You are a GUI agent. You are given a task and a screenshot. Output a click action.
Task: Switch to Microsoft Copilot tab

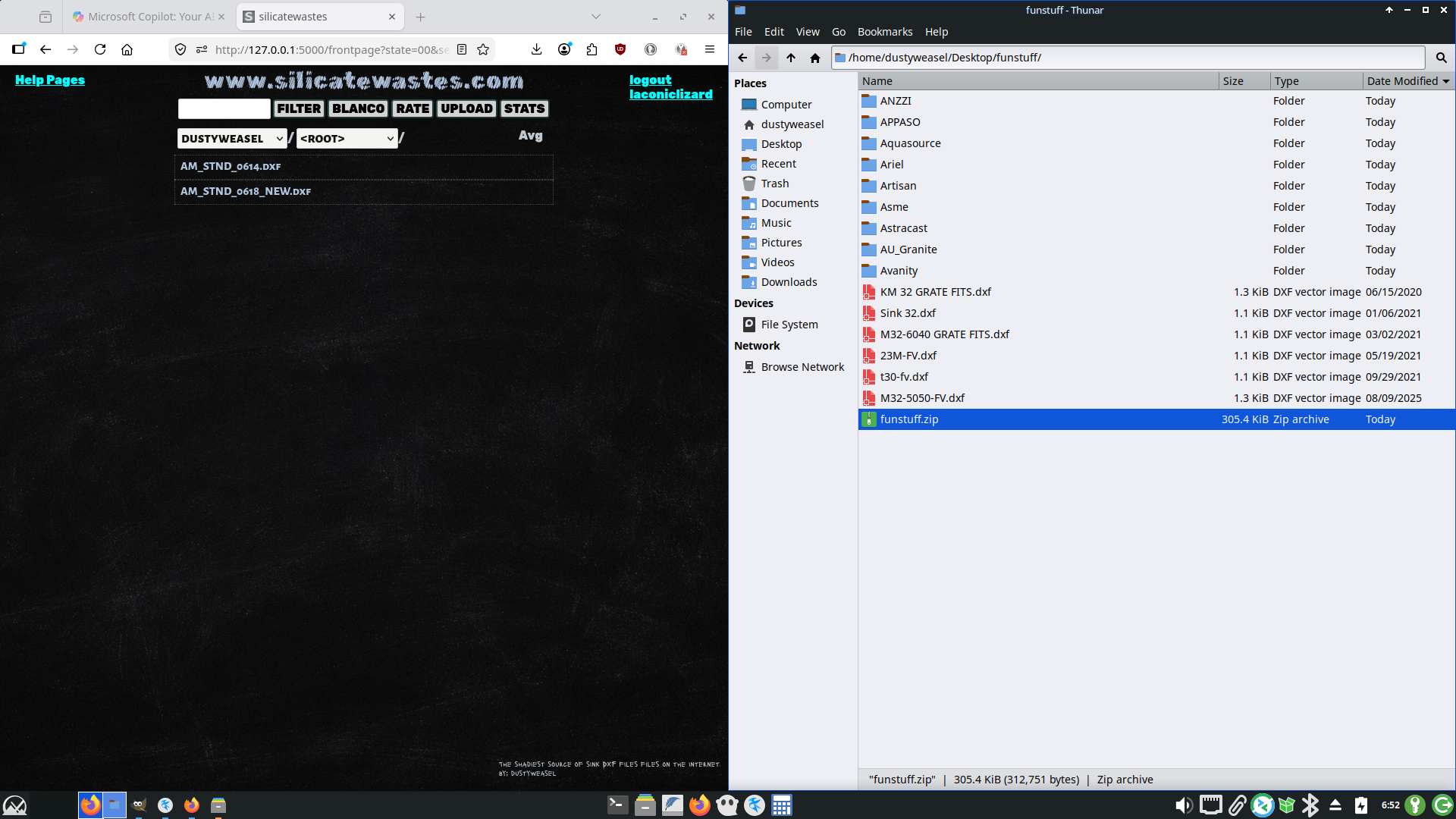(x=149, y=17)
